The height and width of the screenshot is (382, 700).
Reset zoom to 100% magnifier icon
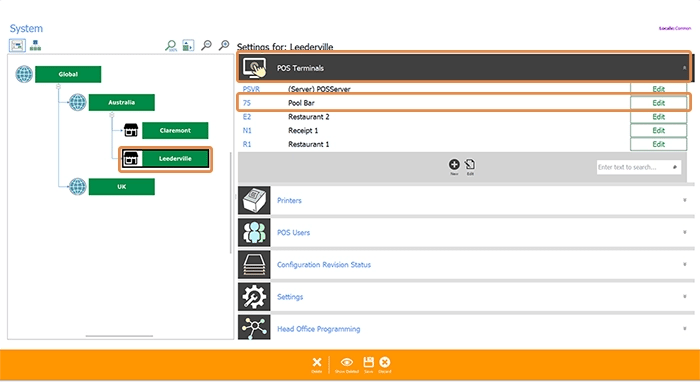[x=171, y=46]
